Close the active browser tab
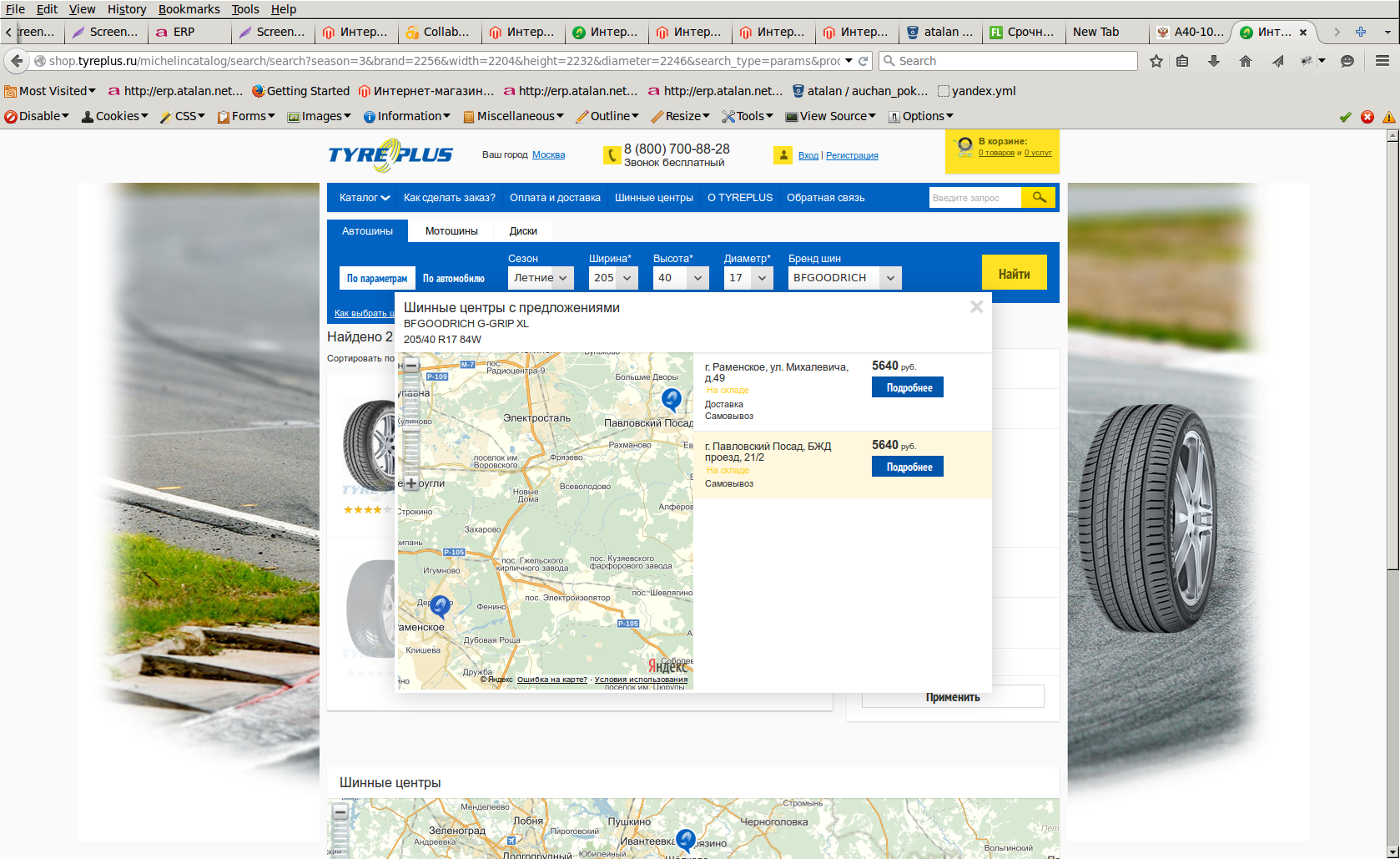The height and width of the screenshot is (859, 1400). (x=1303, y=33)
